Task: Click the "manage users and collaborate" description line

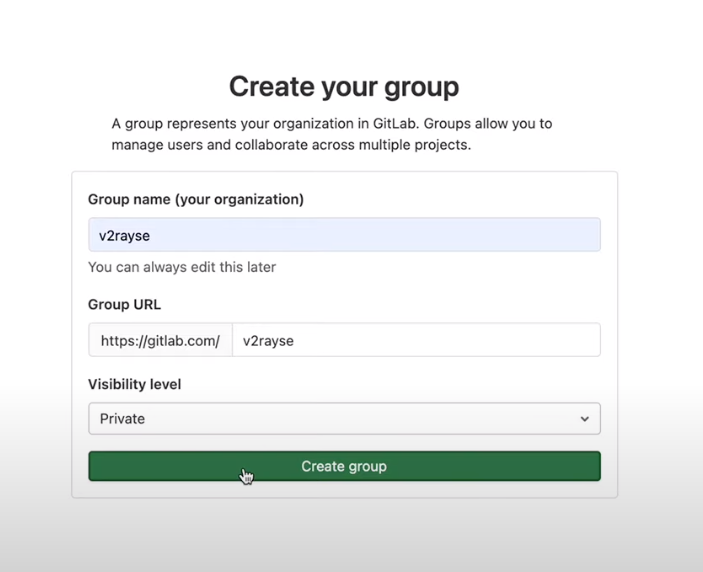Action: pos(290,145)
